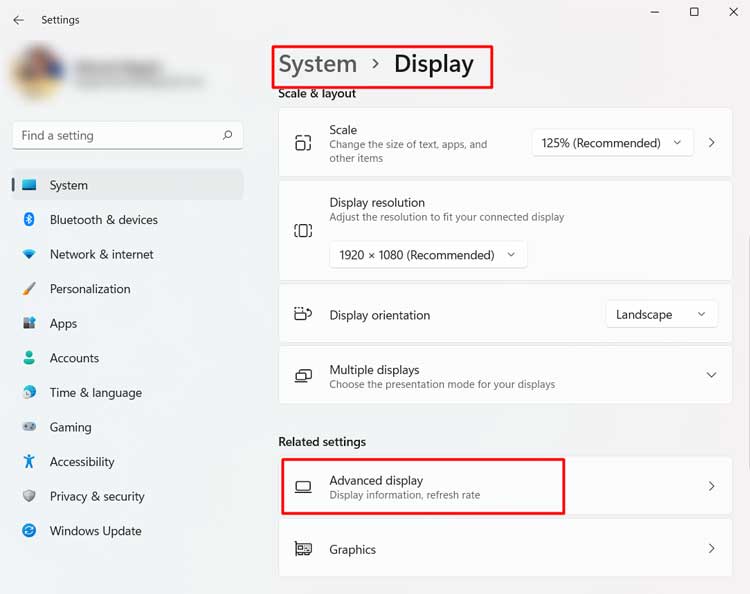Click the Advanced display monitor icon
This screenshot has height=594, width=750.
pos(303,487)
